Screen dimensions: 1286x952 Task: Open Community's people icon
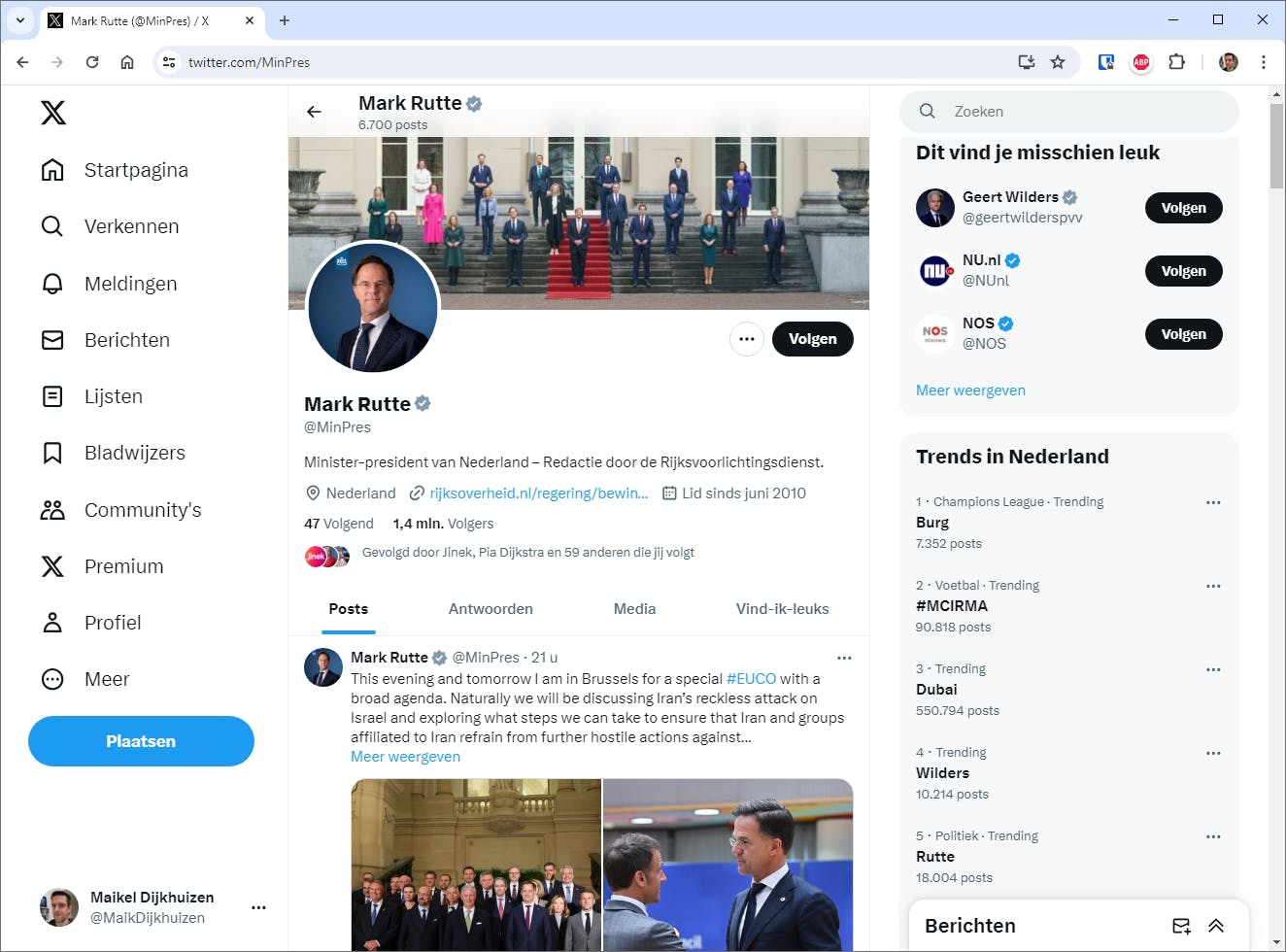52,510
